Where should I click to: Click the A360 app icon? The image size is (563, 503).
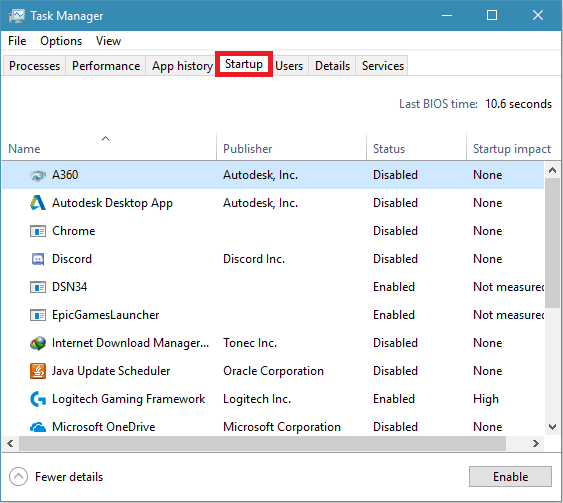tap(38, 175)
